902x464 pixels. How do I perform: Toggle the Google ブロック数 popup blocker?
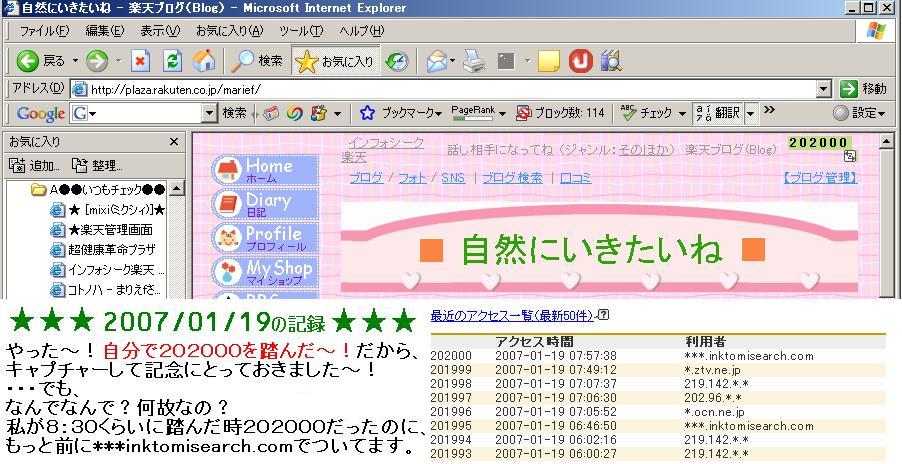click(560, 113)
